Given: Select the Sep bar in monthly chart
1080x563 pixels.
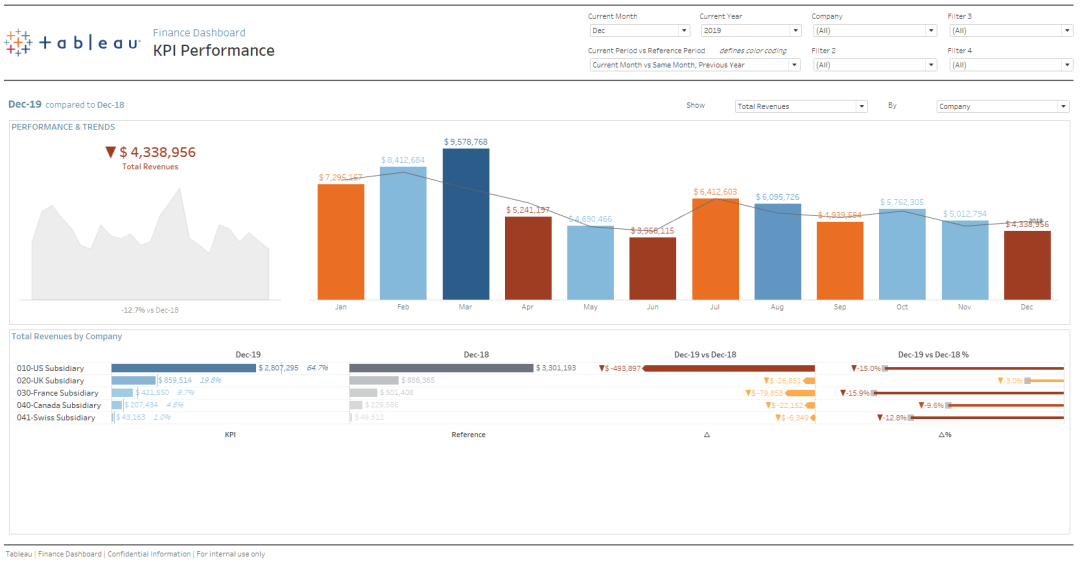Looking at the screenshot, I should pos(840,260).
